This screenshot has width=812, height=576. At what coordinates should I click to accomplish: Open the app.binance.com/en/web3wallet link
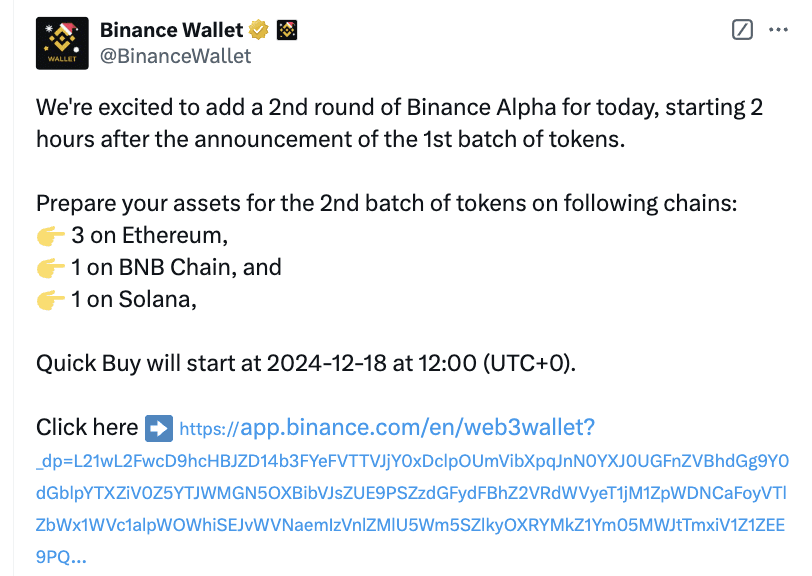point(387,428)
